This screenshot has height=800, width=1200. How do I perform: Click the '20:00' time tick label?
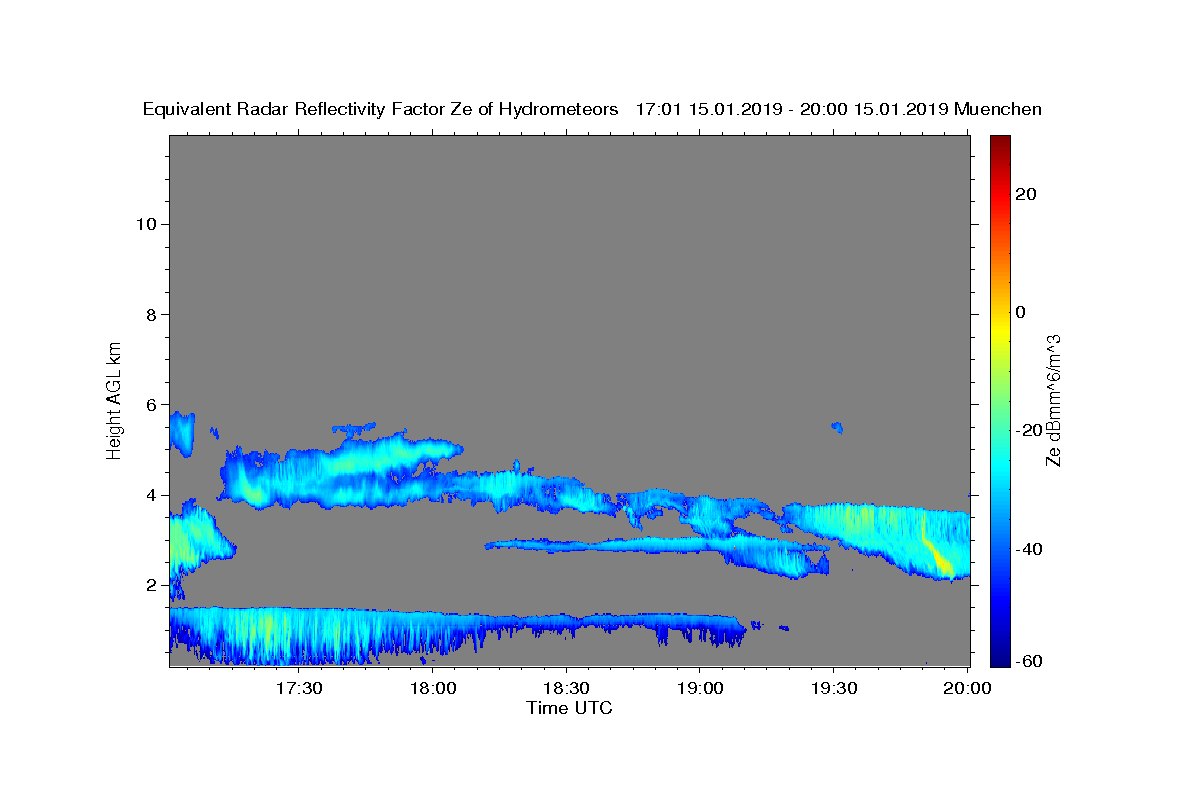(x=967, y=689)
